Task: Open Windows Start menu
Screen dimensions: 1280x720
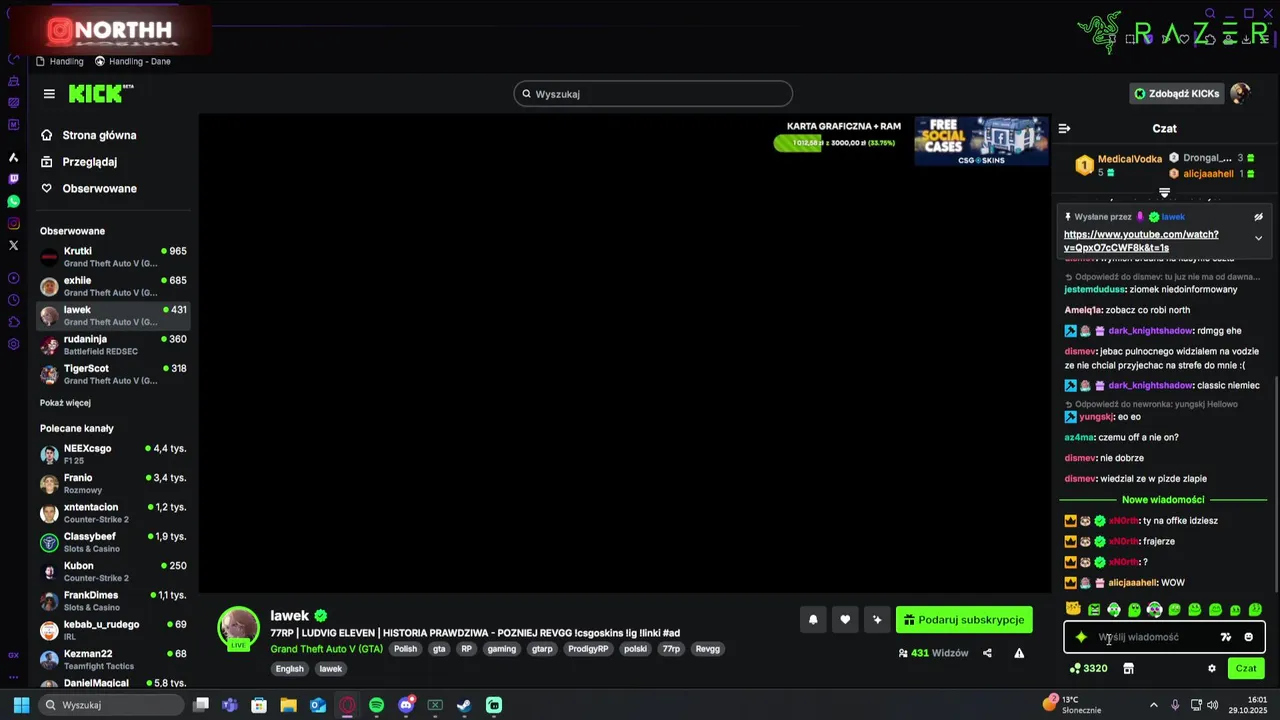Action: click(22, 705)
